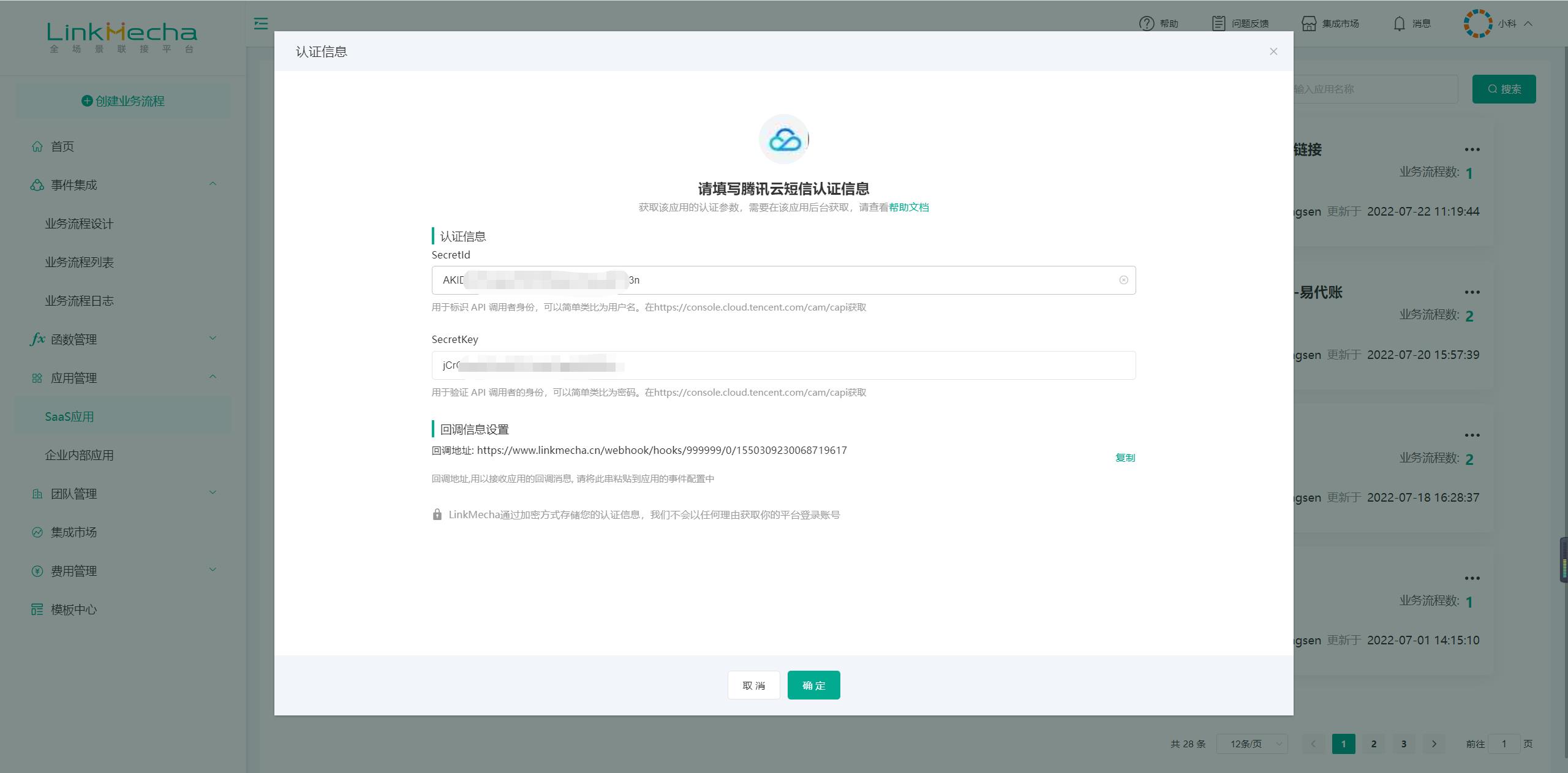Click the 取消 cancel button
The width and height of the screenshot is (1568, 773).
[x=753, y=685]
